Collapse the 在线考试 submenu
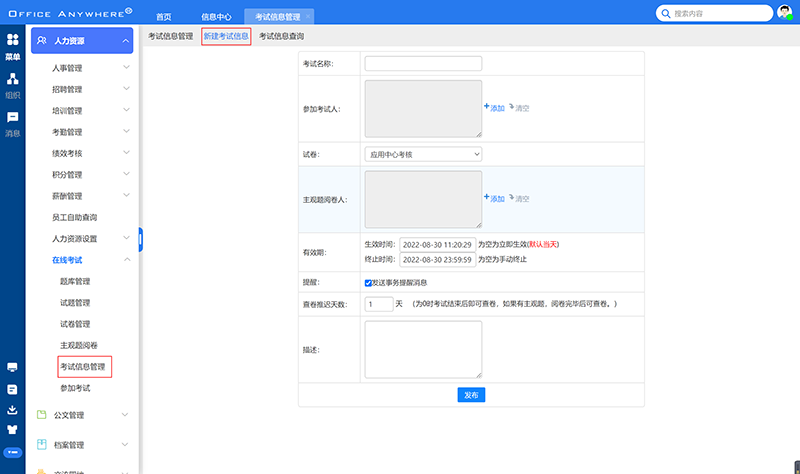This screenshot has height=474, width=800. pyautogui.click(x=127, y=260)
